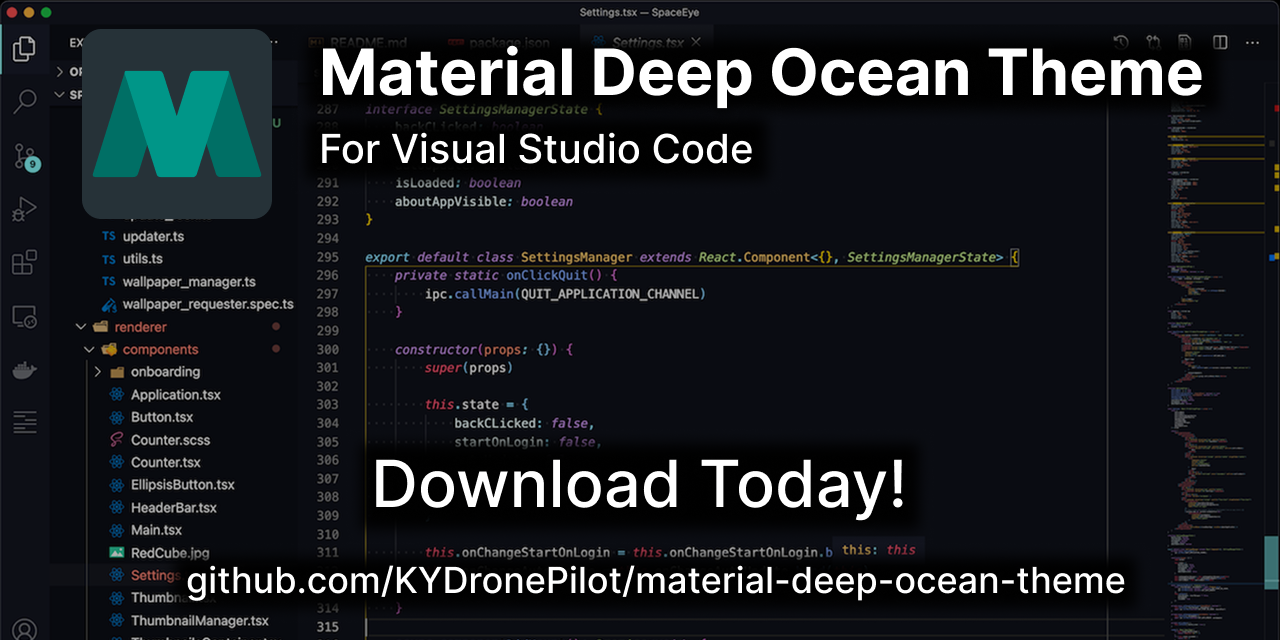Click the SettingsManager class name on line 295
Viewport: 1280px width, 640px height.
coord(576,257)
